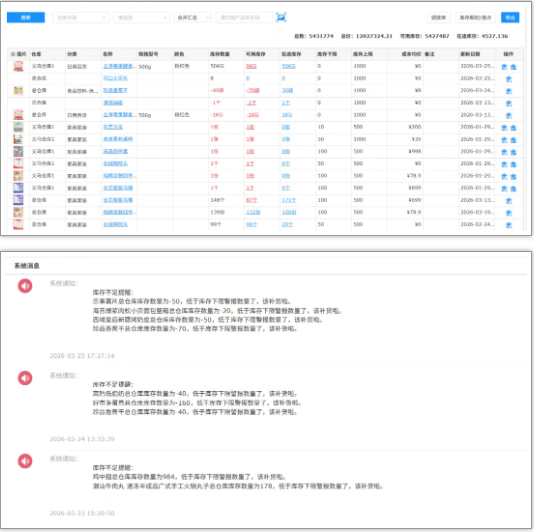Click operation icon in the last table row
Screen dimensions: 534x532
coord(509,225)
